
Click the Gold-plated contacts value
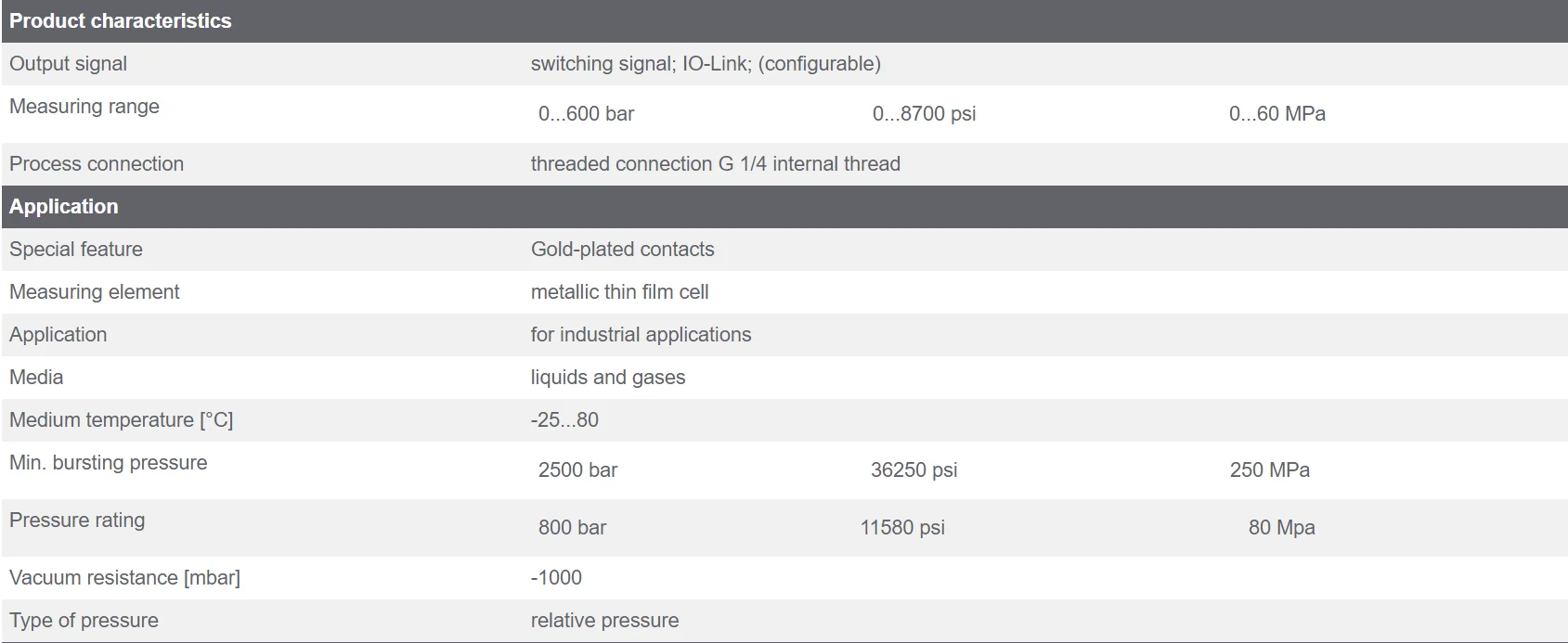622,250
